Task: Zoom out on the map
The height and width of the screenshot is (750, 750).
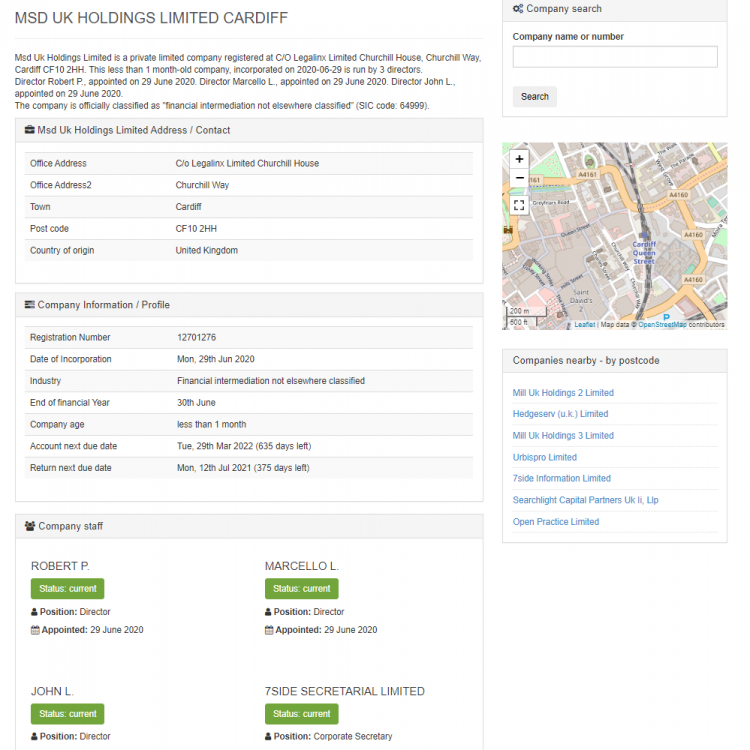Action: coord(519,178)
